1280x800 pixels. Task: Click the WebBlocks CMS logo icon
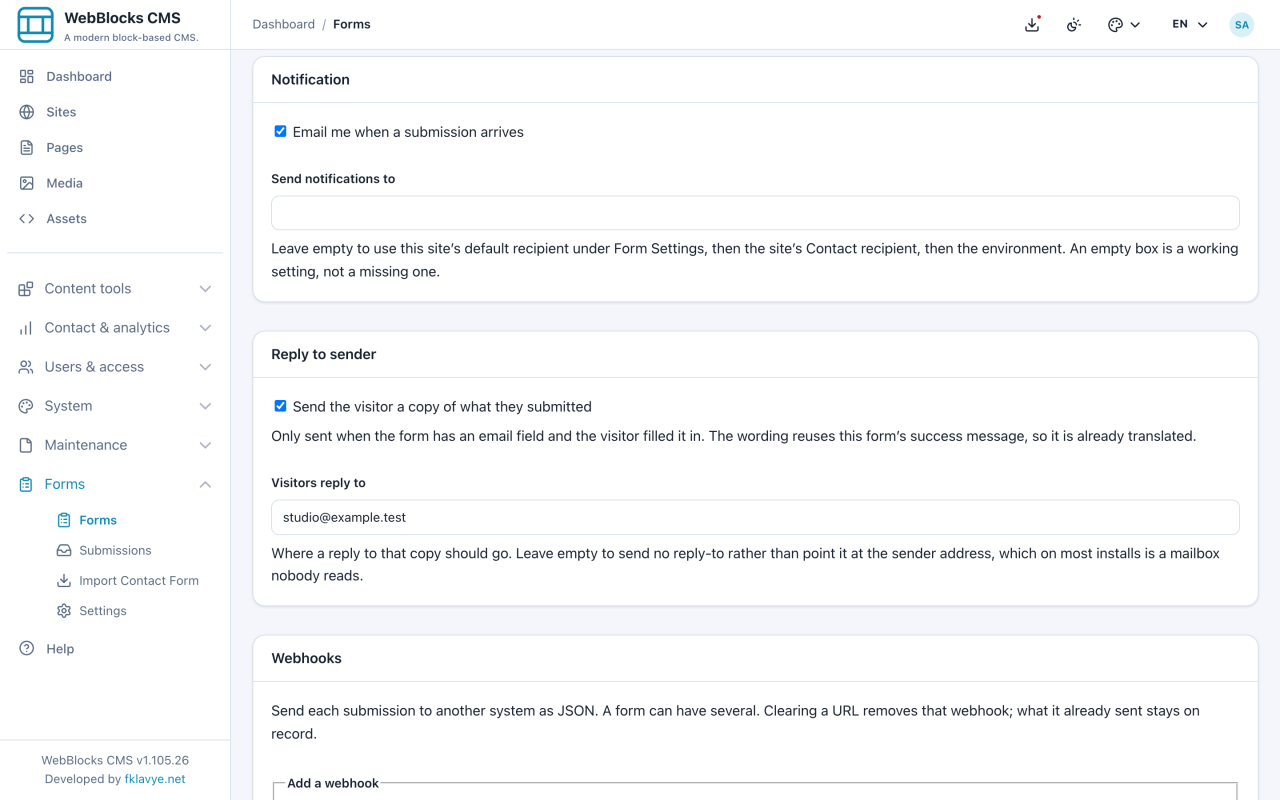tap(35, 25)
